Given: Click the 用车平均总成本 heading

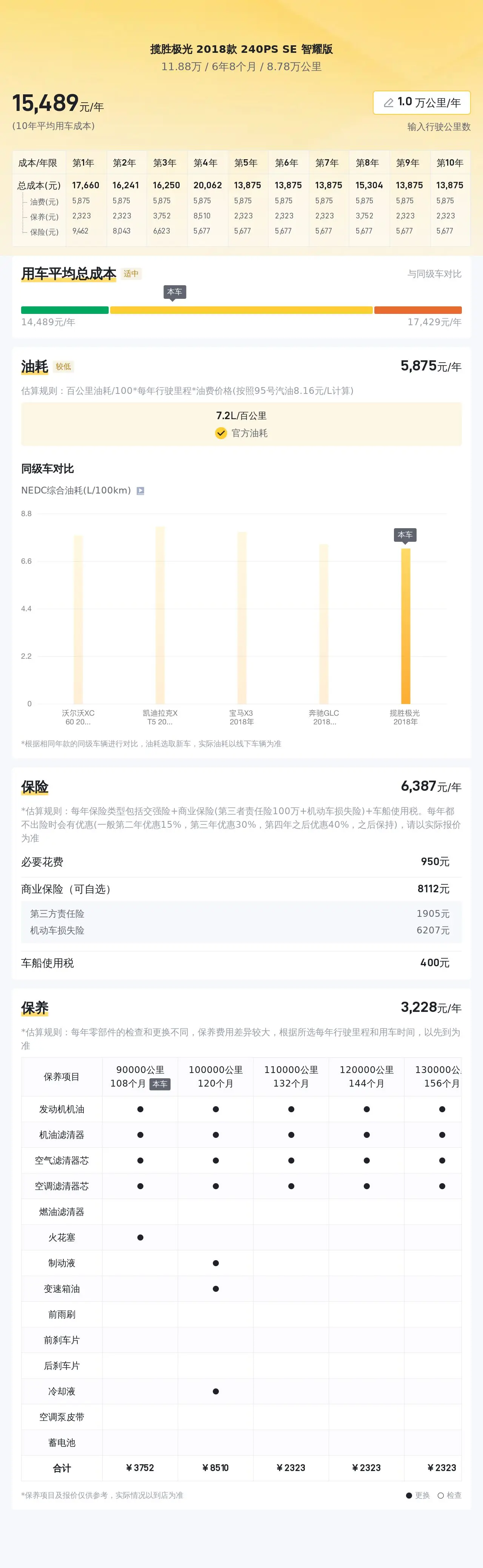Looking at the screenshot, I should [x=69, y=274].
